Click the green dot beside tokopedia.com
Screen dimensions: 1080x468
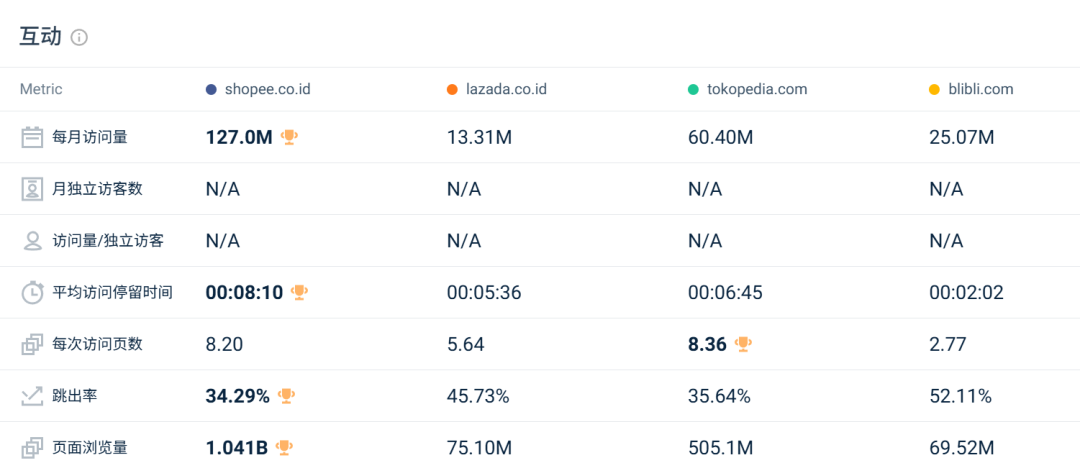pos(694,90)
